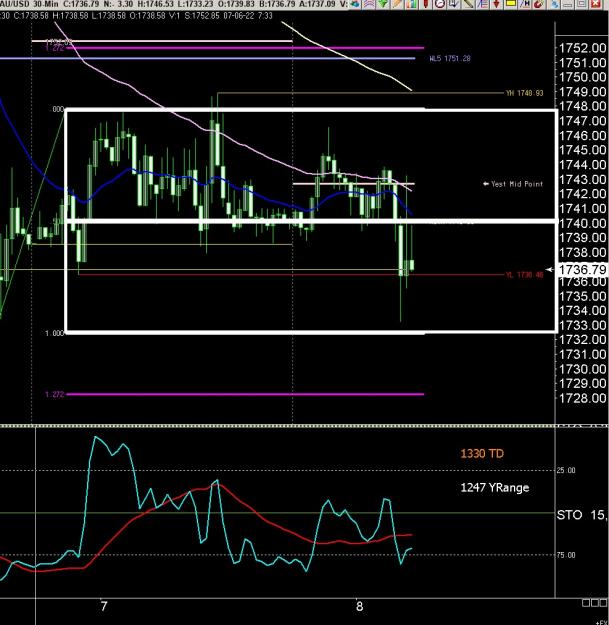Click the lower magenta 1.272 extension line label
Viewport: 609px width, 625px height.
[55, 395]
